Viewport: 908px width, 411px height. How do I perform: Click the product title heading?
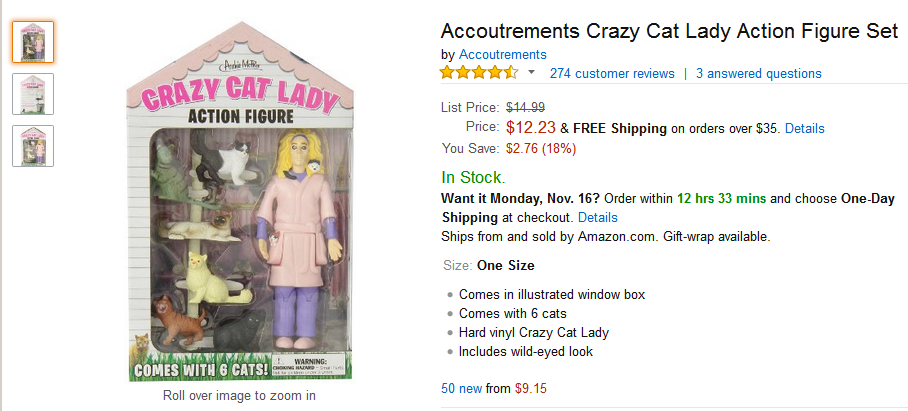point(669,30)
